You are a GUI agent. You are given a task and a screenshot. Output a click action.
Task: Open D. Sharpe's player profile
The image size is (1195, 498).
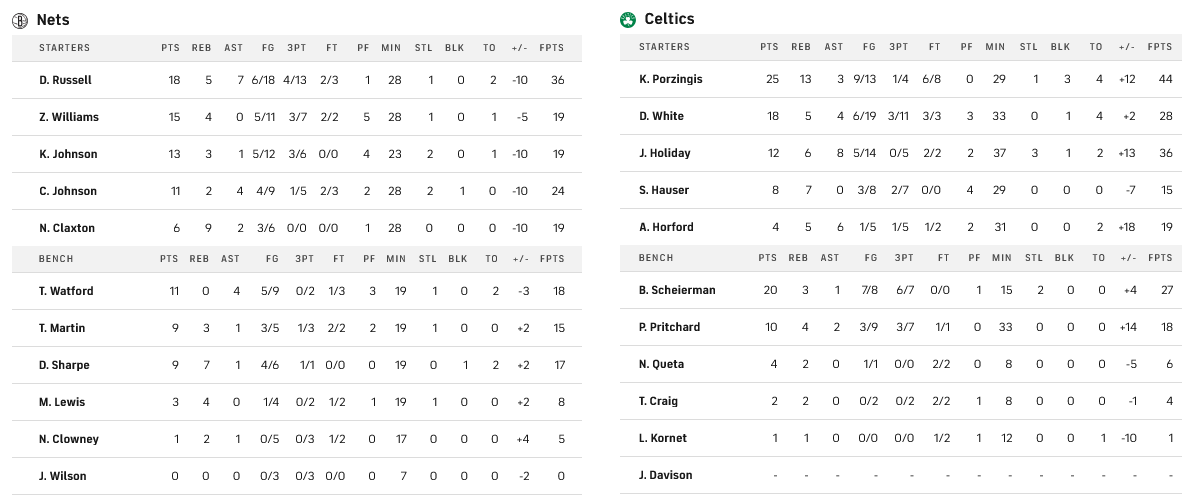click(x=64, y=365)
